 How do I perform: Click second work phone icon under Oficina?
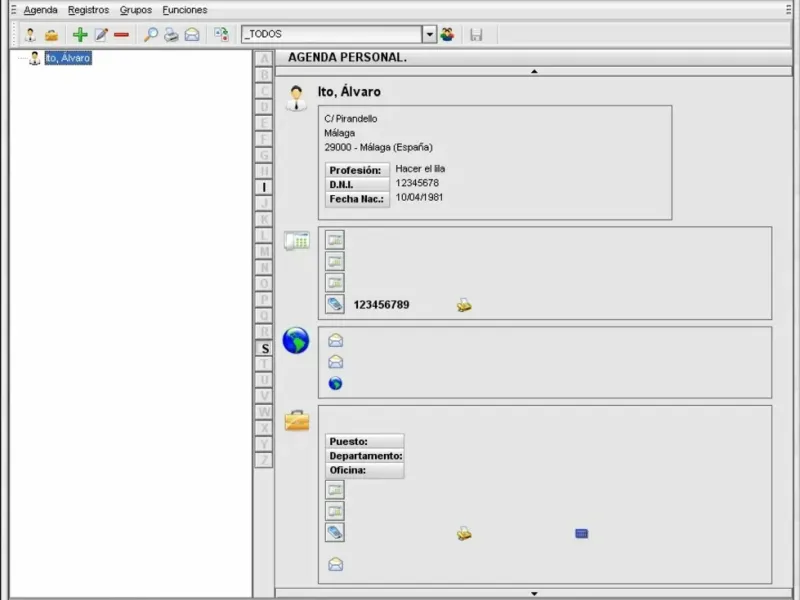pyautogui.click(x=335, y=511)
